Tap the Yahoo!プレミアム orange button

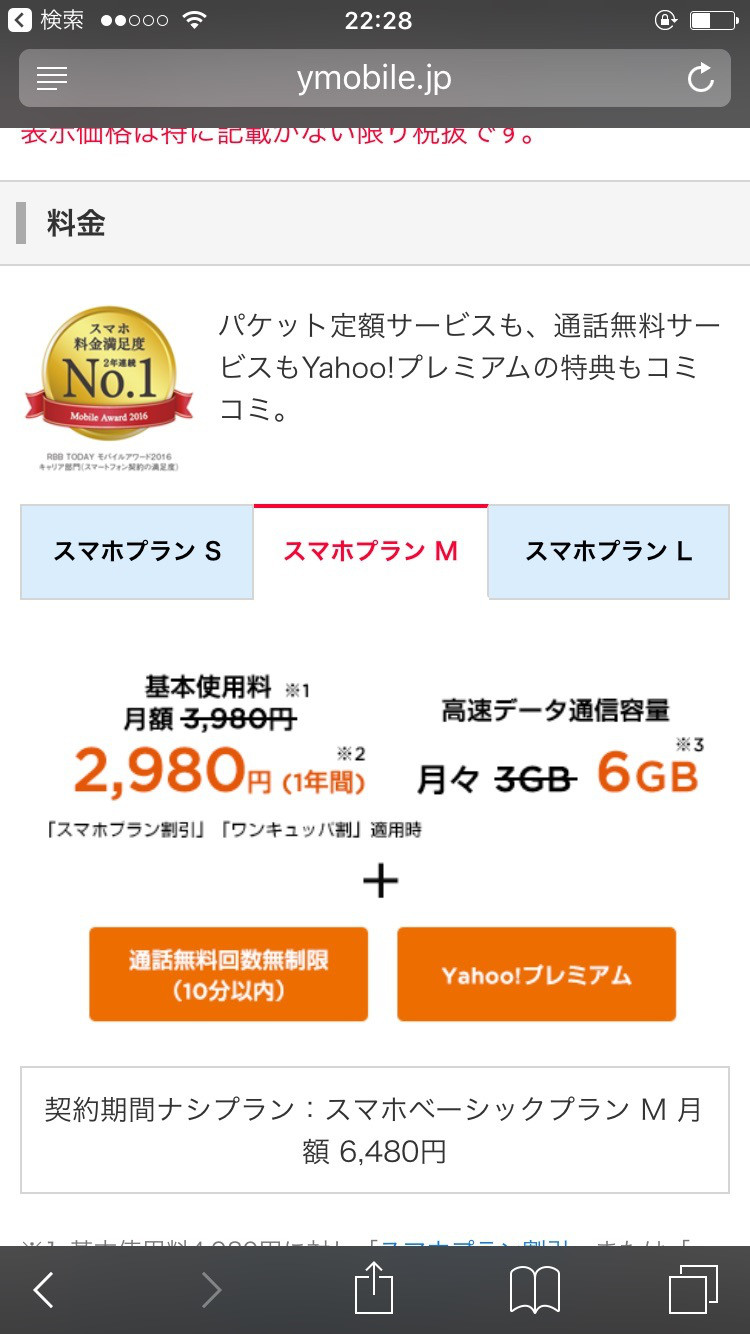tap(536, 974)
